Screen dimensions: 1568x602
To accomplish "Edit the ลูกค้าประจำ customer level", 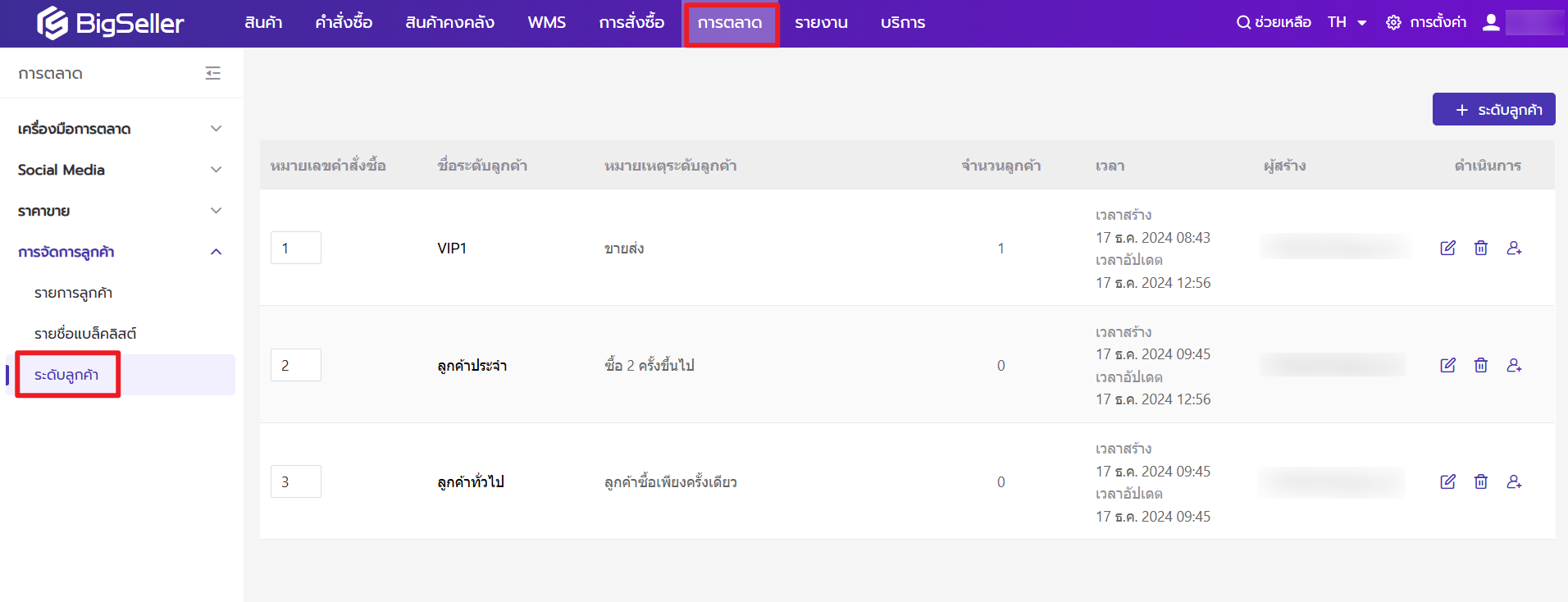I will click(1447, 365).
